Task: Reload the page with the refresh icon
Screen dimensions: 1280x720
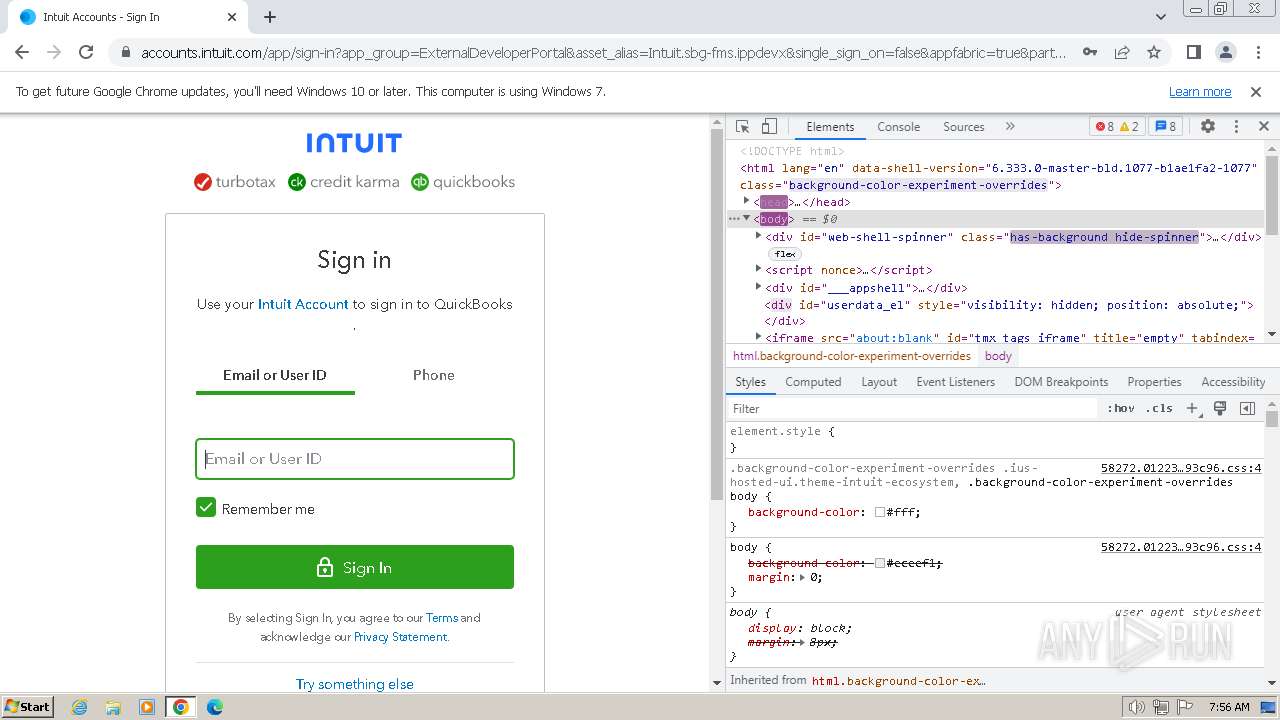Action: tap(86, 52)
